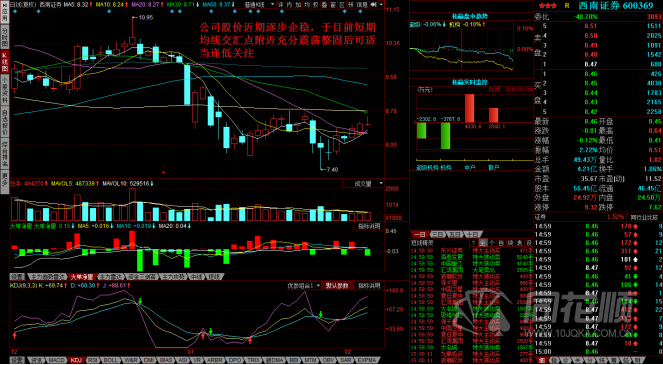Click the 全 filter icon in 短线精灵
663x365 pixels.
(482, 243)
